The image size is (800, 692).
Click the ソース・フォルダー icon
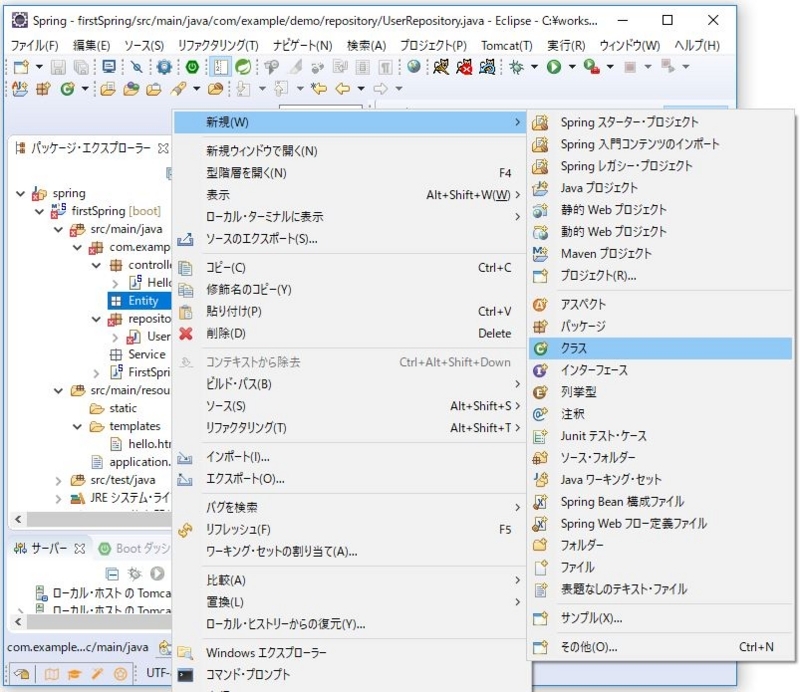click(540, 458)
